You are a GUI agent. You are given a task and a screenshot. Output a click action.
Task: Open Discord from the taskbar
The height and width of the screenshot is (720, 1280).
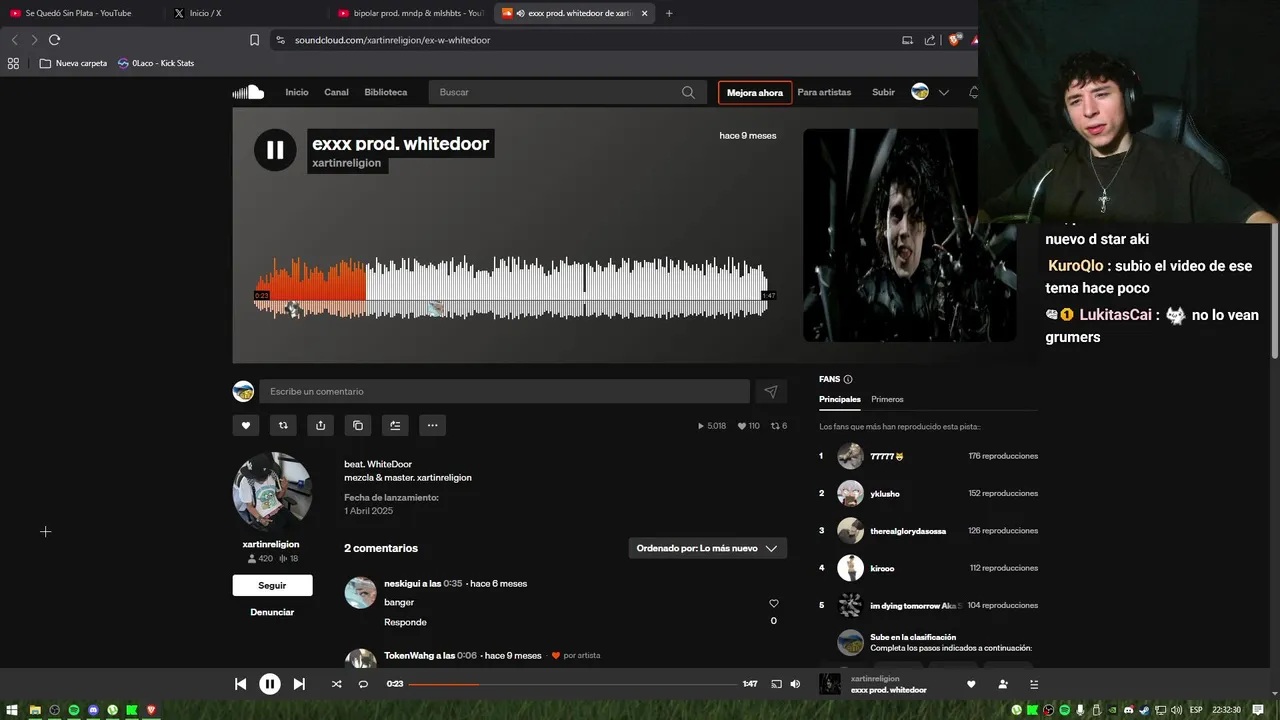click(x=93, y=710)
